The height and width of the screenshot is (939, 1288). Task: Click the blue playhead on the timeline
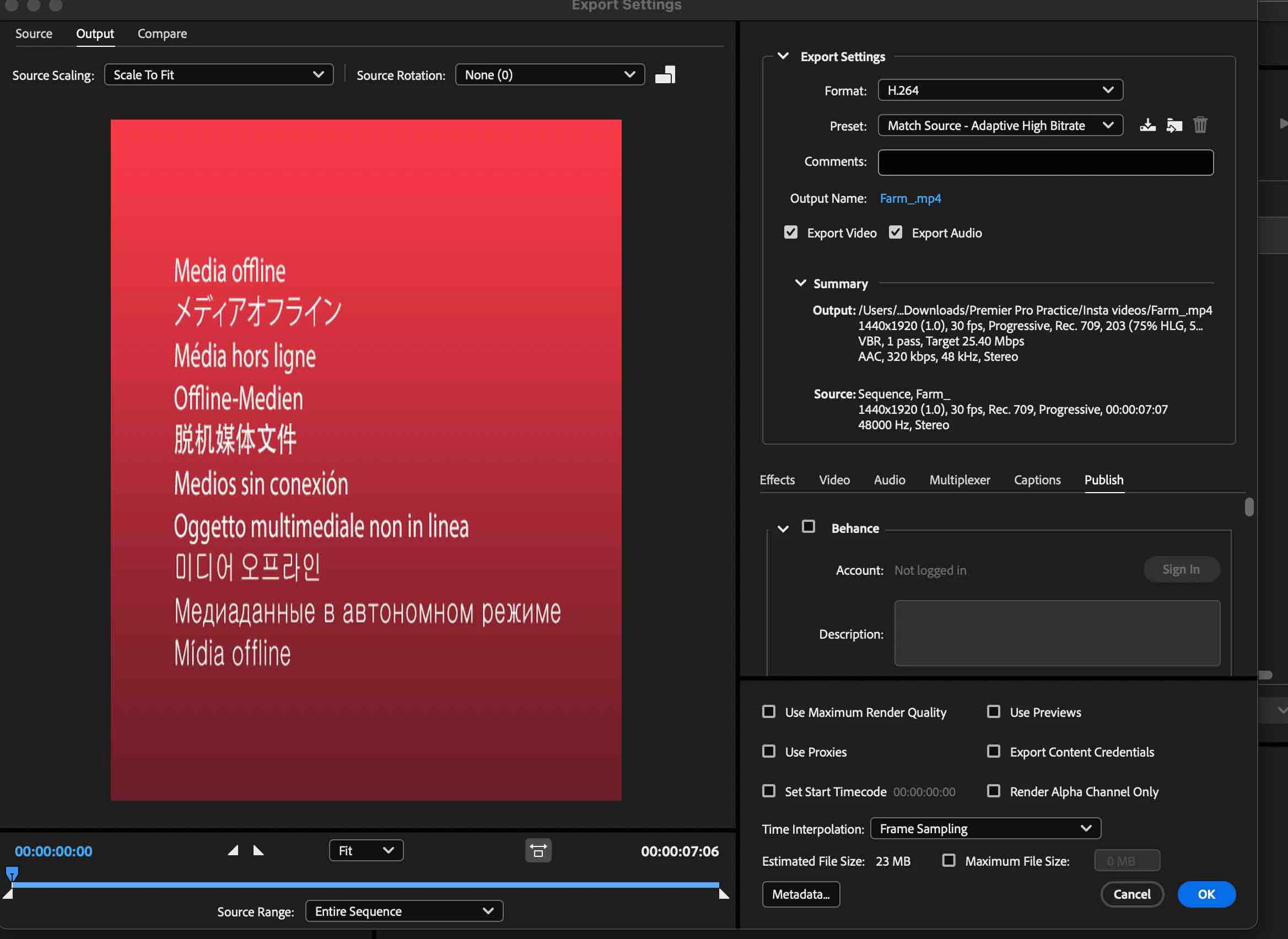pyautogui.click(x=12, y=872)
